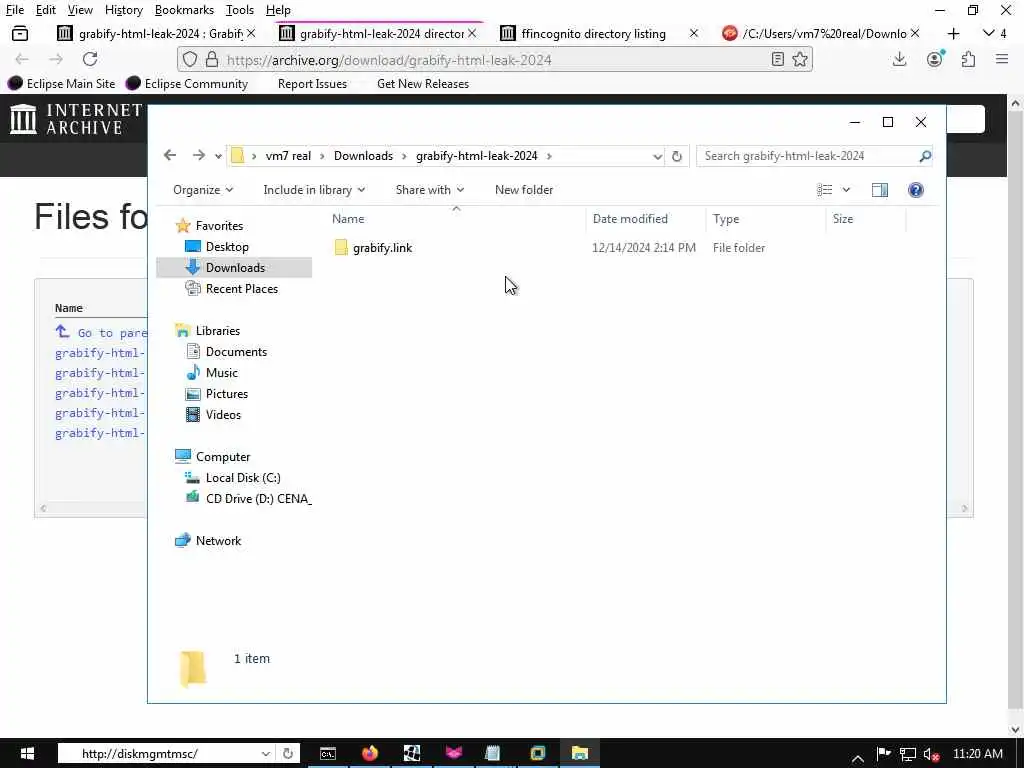
Task: Select the grabify.link folder
Action: [x=382, y=248]
